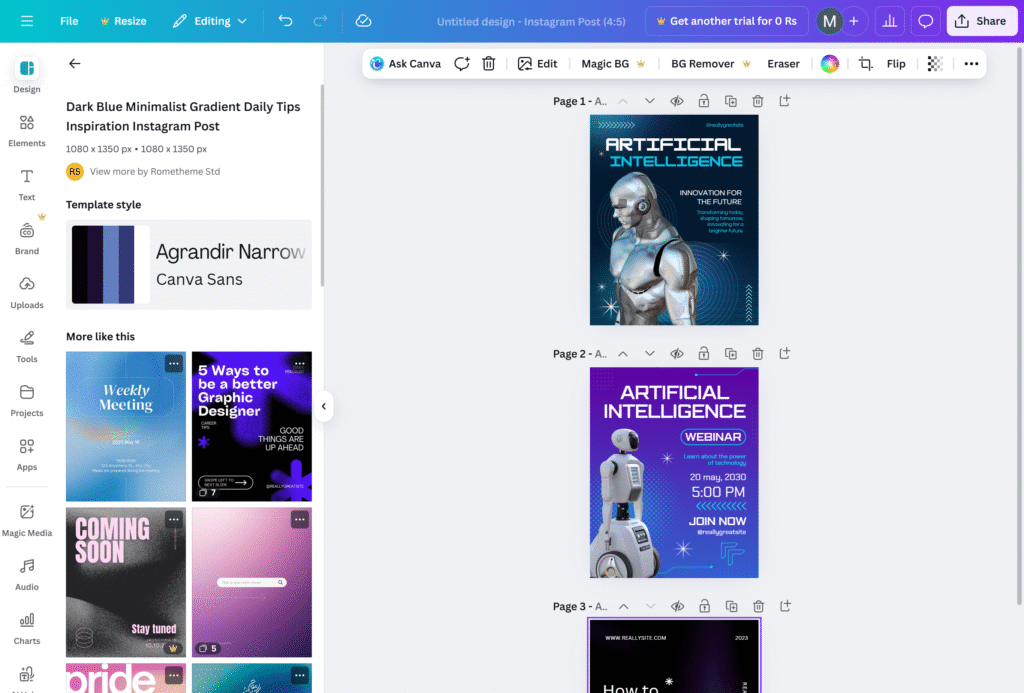This screenshot has width=1024, height=693.
Task: Click the Share button
Action: (981, 20)
